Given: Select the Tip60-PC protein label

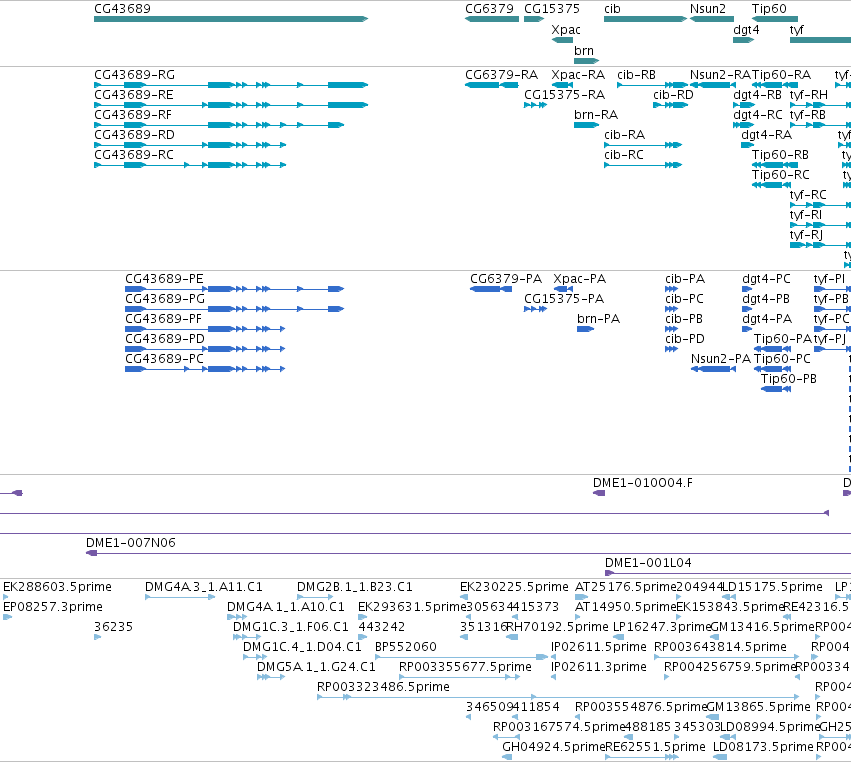Looking at the screenshot, I should pos(782,359).
